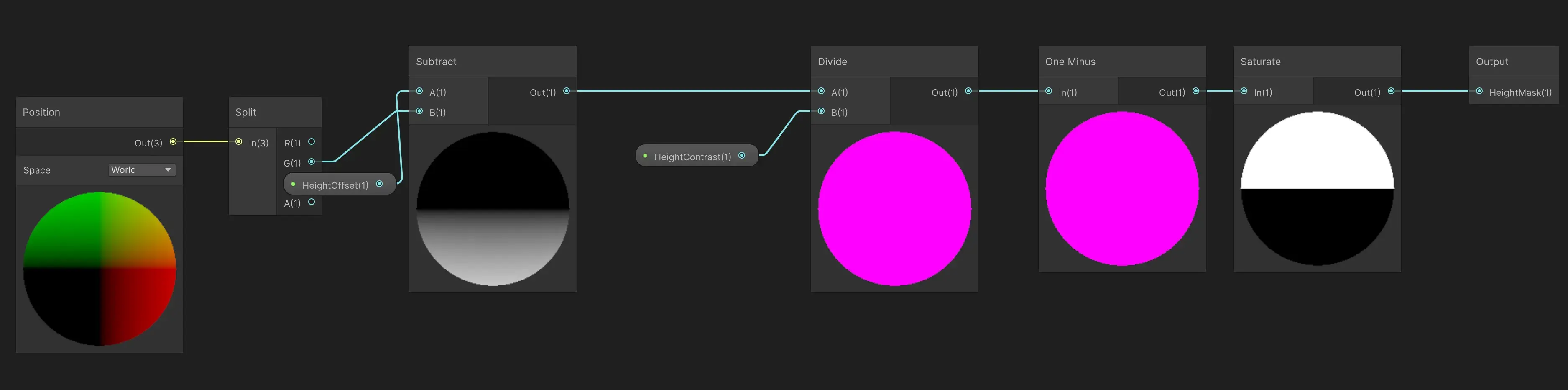Select the HeightOffset(1) property node
The image size is (1568, 390).
(x=340, y=185)
